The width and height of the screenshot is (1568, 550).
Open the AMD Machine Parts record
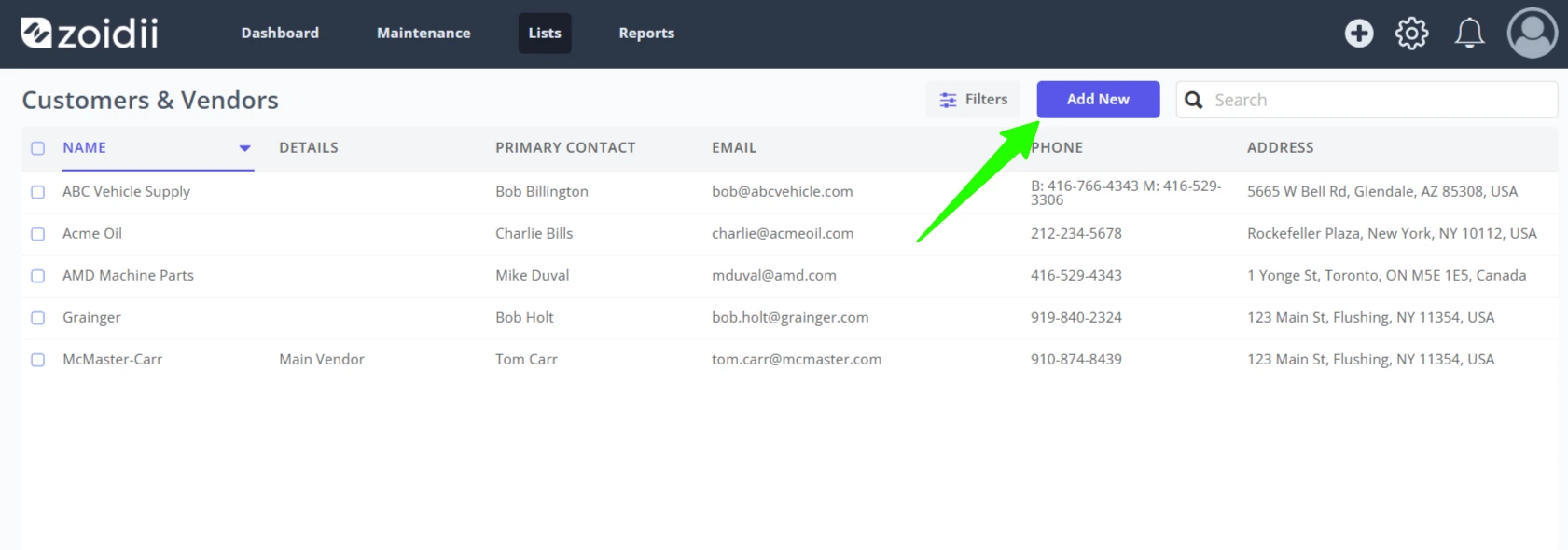pyautogui.click(x=128, y=275)
